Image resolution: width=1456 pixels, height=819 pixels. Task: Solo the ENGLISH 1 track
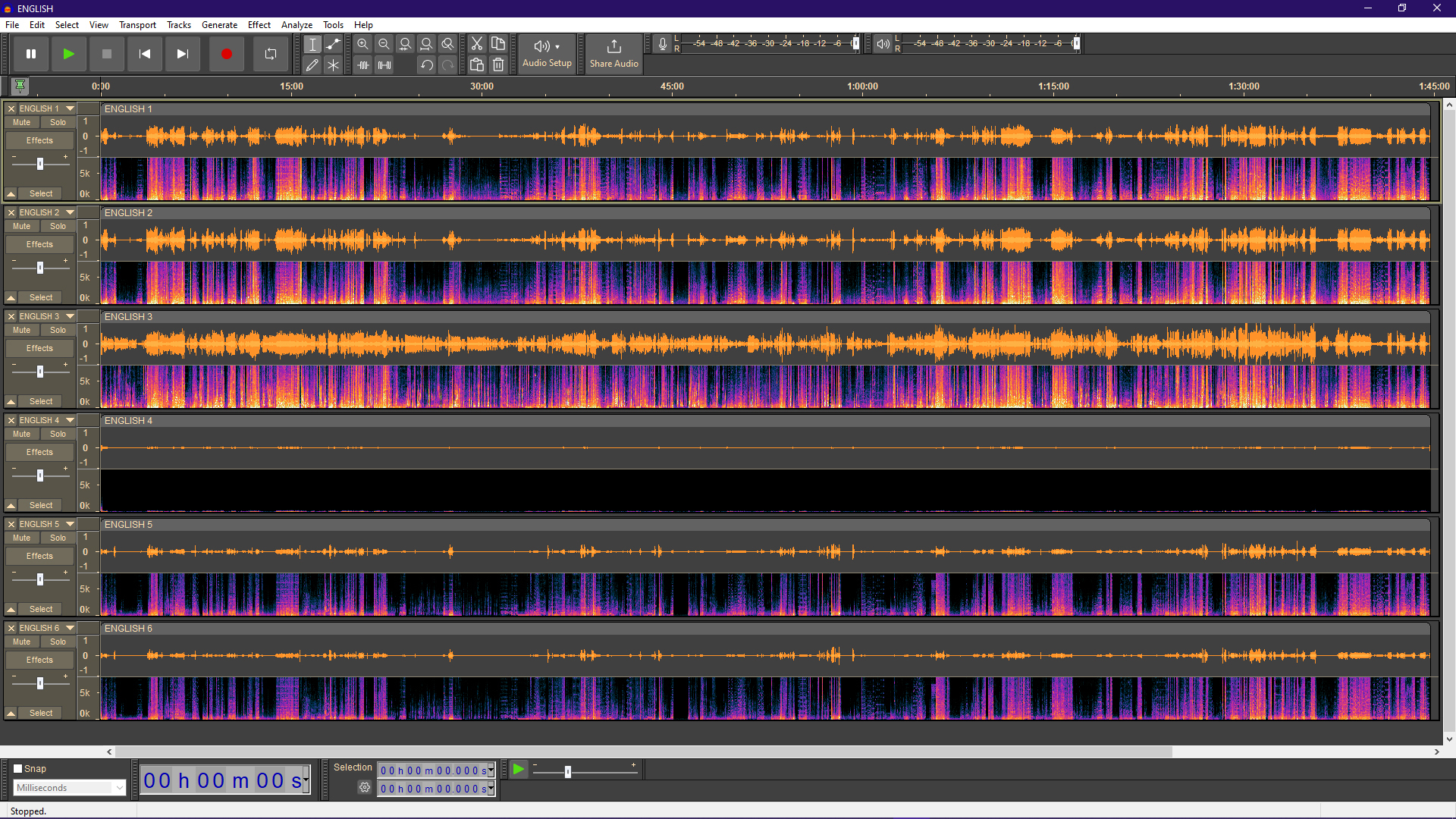(58, 122)
